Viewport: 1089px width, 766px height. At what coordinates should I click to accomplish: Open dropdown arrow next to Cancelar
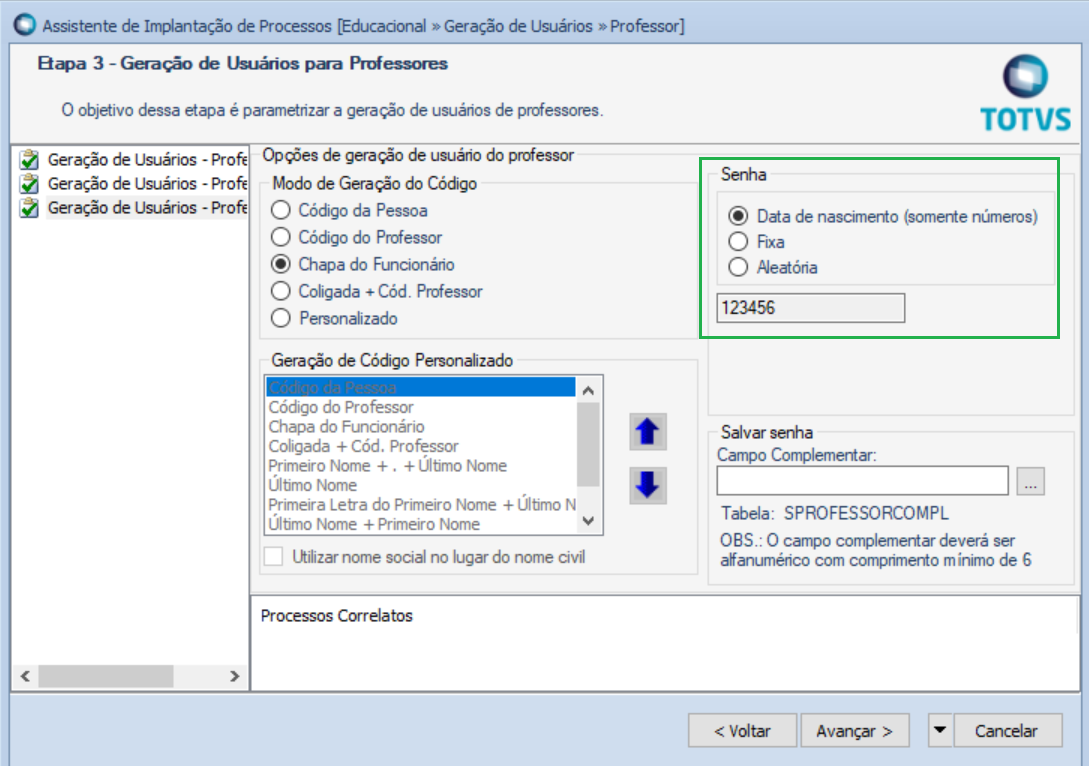[x=940, y=731]
